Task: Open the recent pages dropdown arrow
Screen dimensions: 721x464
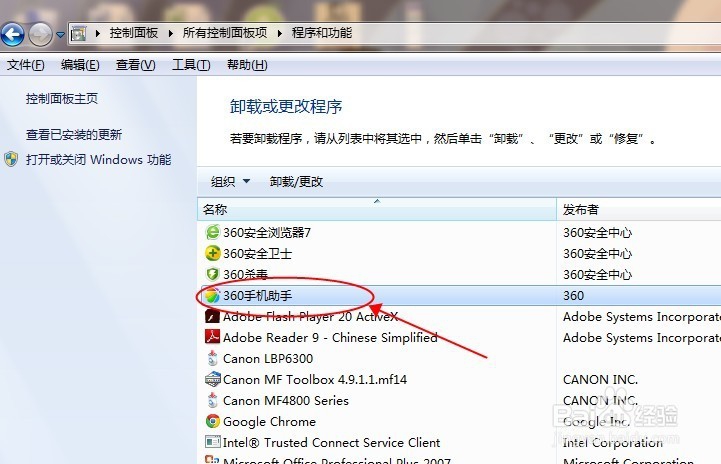Action: pos(60,34)
